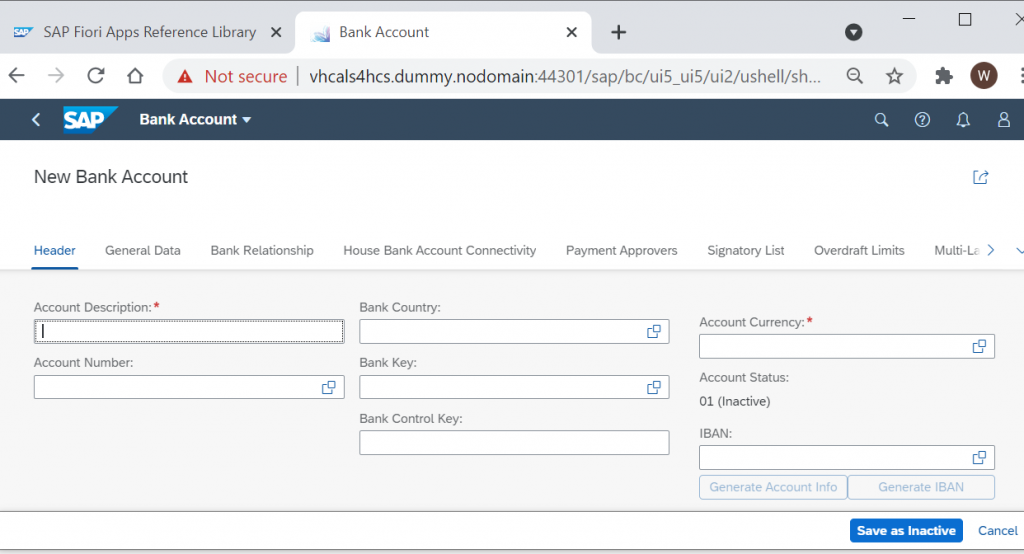Open the user profile icon

tap(1004, 120)
